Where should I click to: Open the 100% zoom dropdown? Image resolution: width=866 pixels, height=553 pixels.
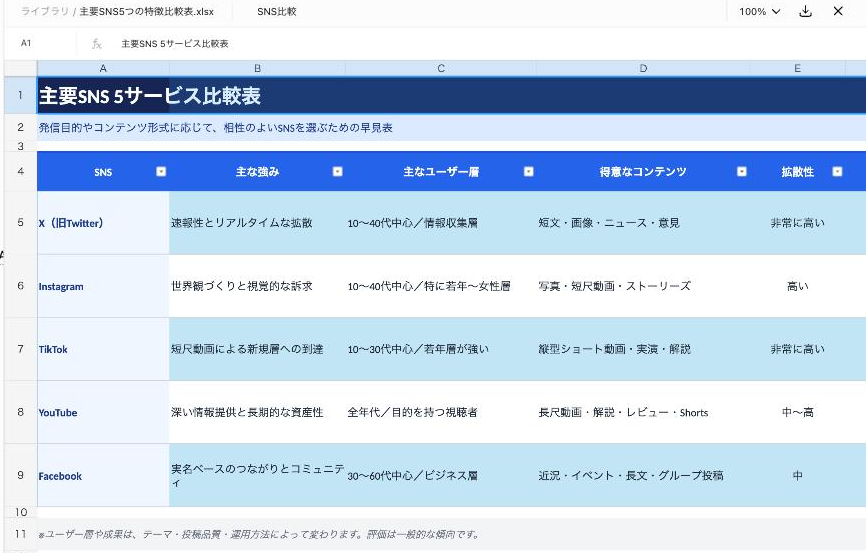click(x=759, y=12)
